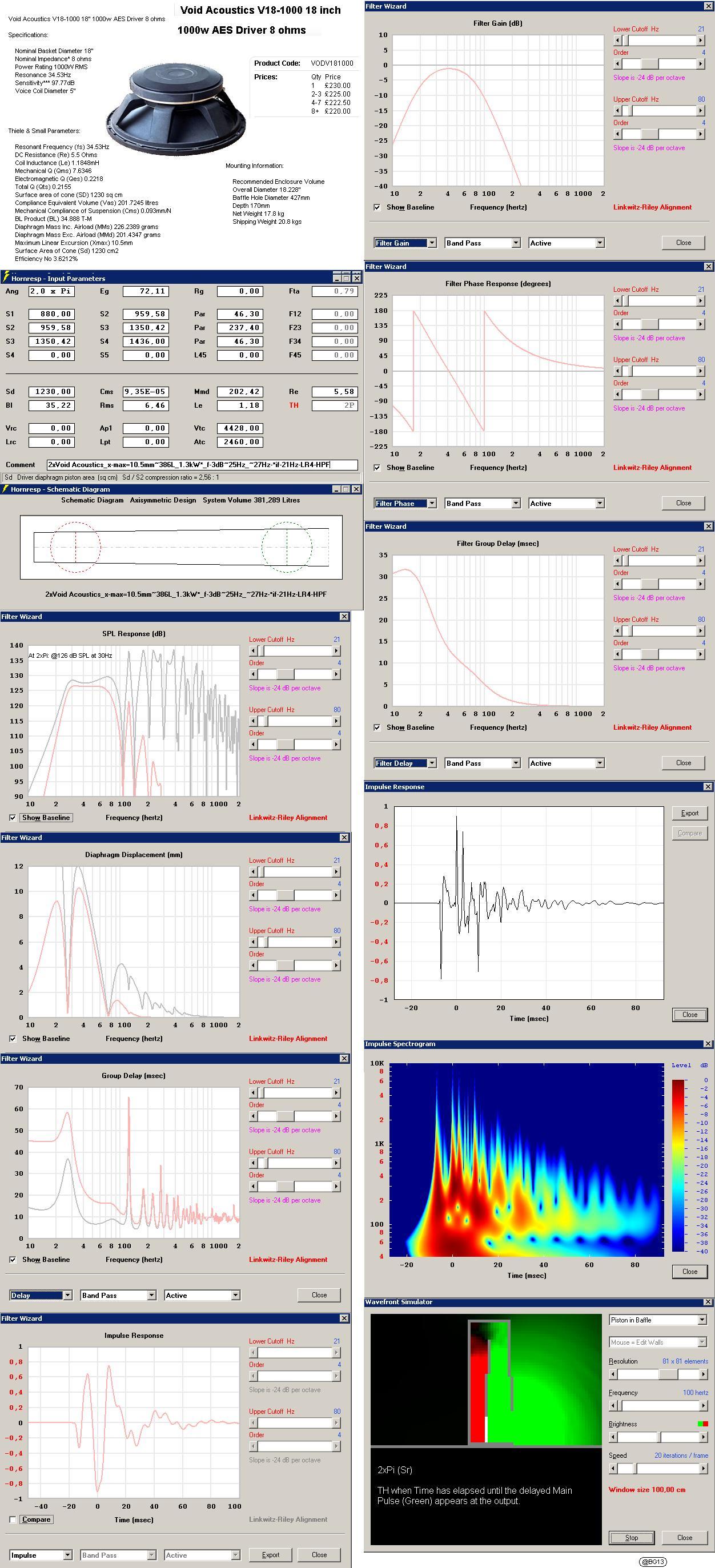This screenshot has width=715, height=1568.
Task: Click the red TH label in Input Parameters
Action: click(x=294, y=405)
